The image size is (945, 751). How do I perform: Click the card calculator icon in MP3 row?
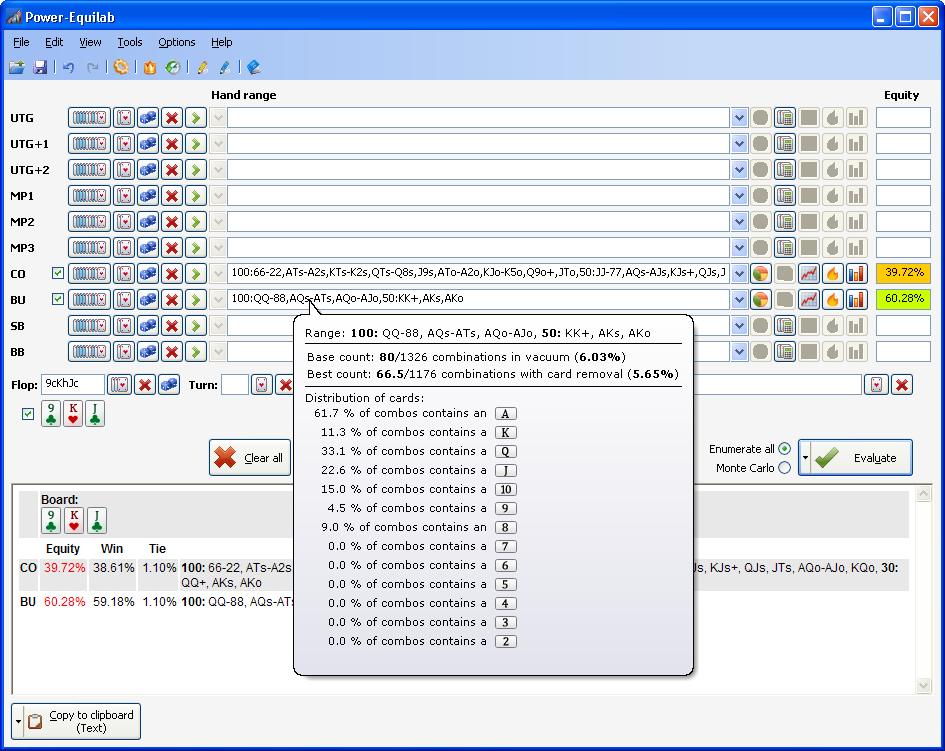click(785, 247)
